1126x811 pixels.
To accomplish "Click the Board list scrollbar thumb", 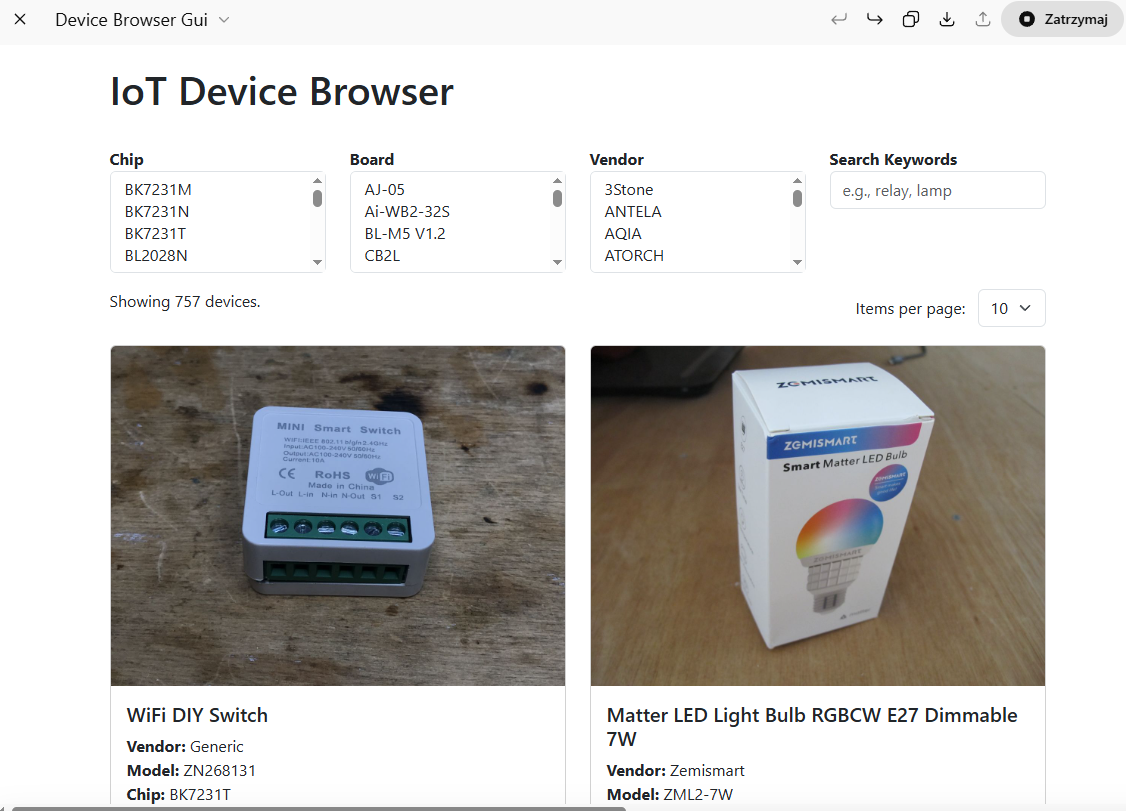I will 557,198.
